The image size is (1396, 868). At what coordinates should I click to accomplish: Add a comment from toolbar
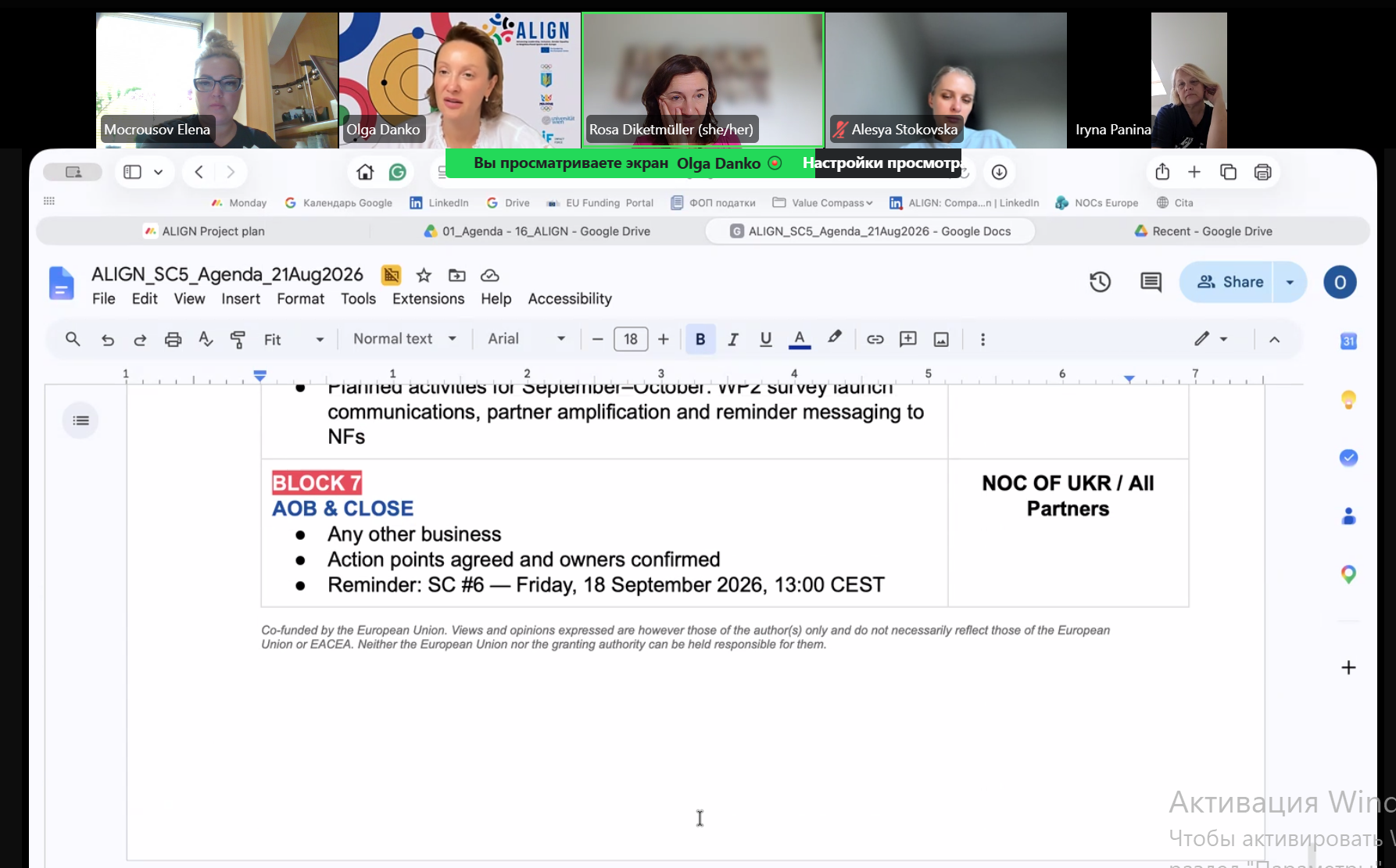pyautogui.click(x=908, y=339)
